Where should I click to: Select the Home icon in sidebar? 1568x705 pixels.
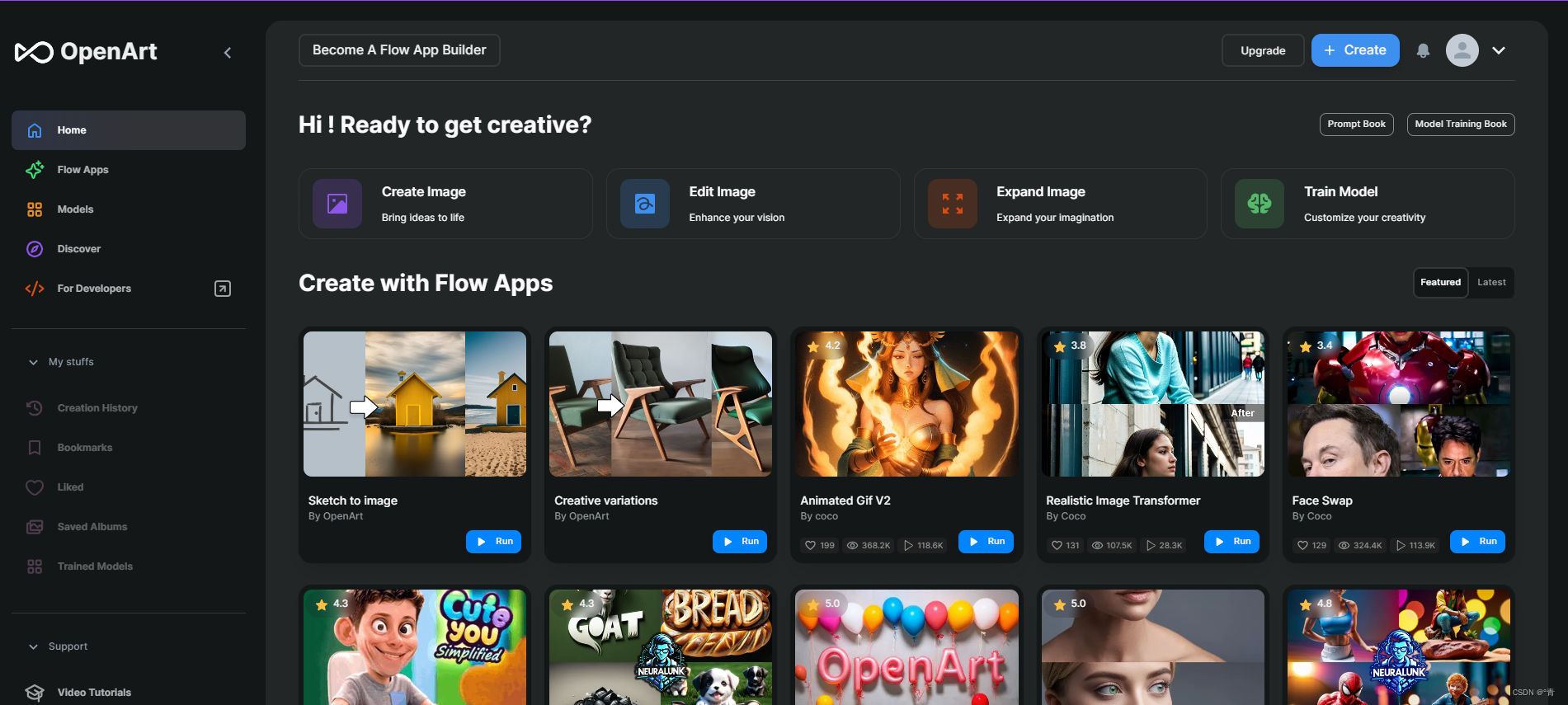coord(35,130)
